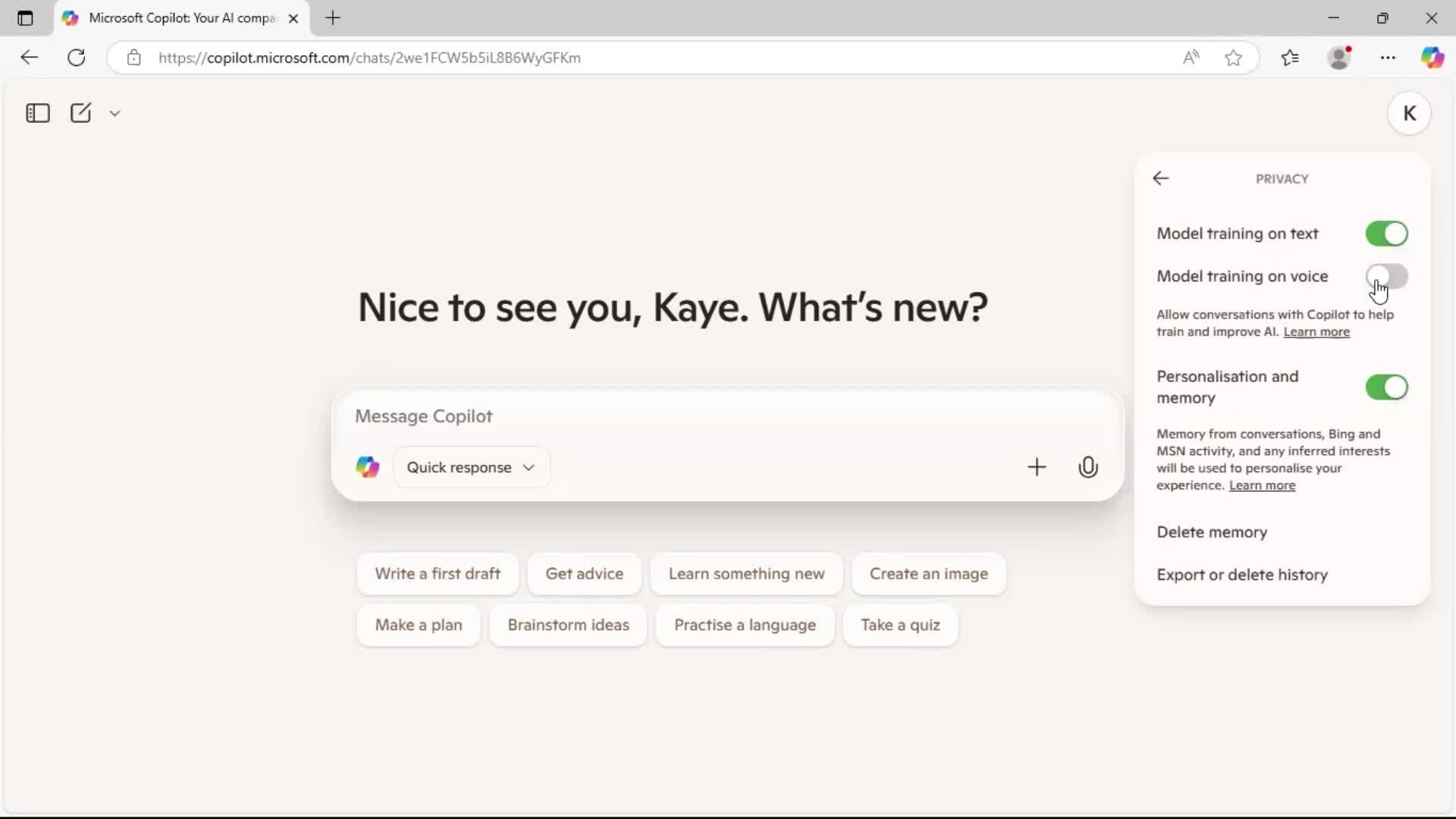This screenshot has width=1456, height=819.
Task: Click the greeting 'Nice to see you, Kaye'
Action: (x=552, y=307)
